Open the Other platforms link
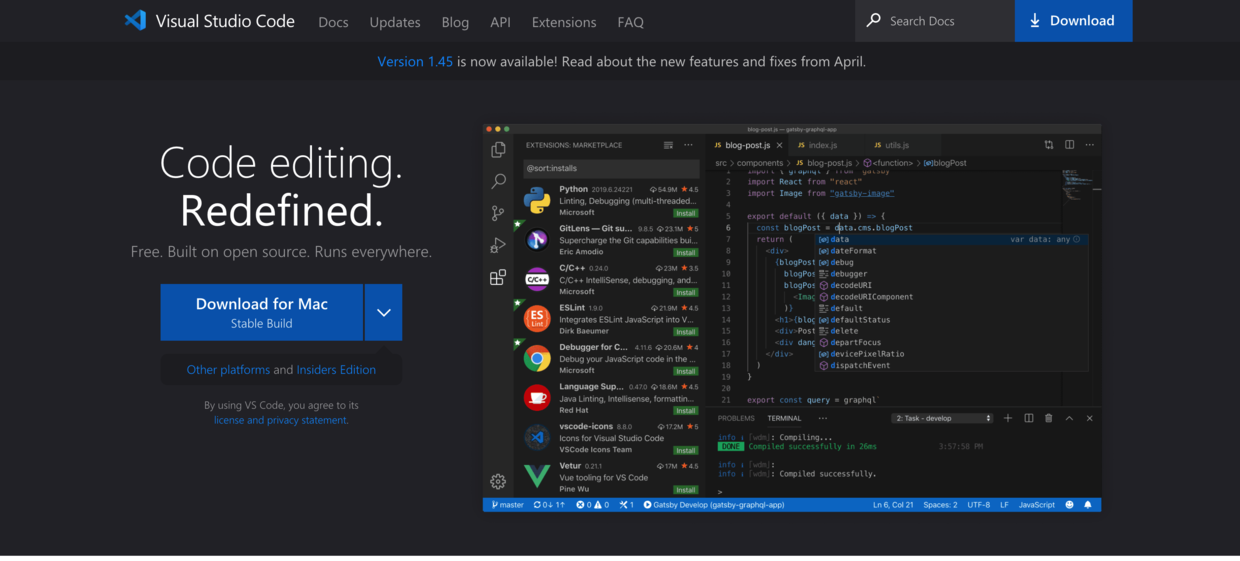The height and width of the screenshot is (561, 1240). pos(228,369)
